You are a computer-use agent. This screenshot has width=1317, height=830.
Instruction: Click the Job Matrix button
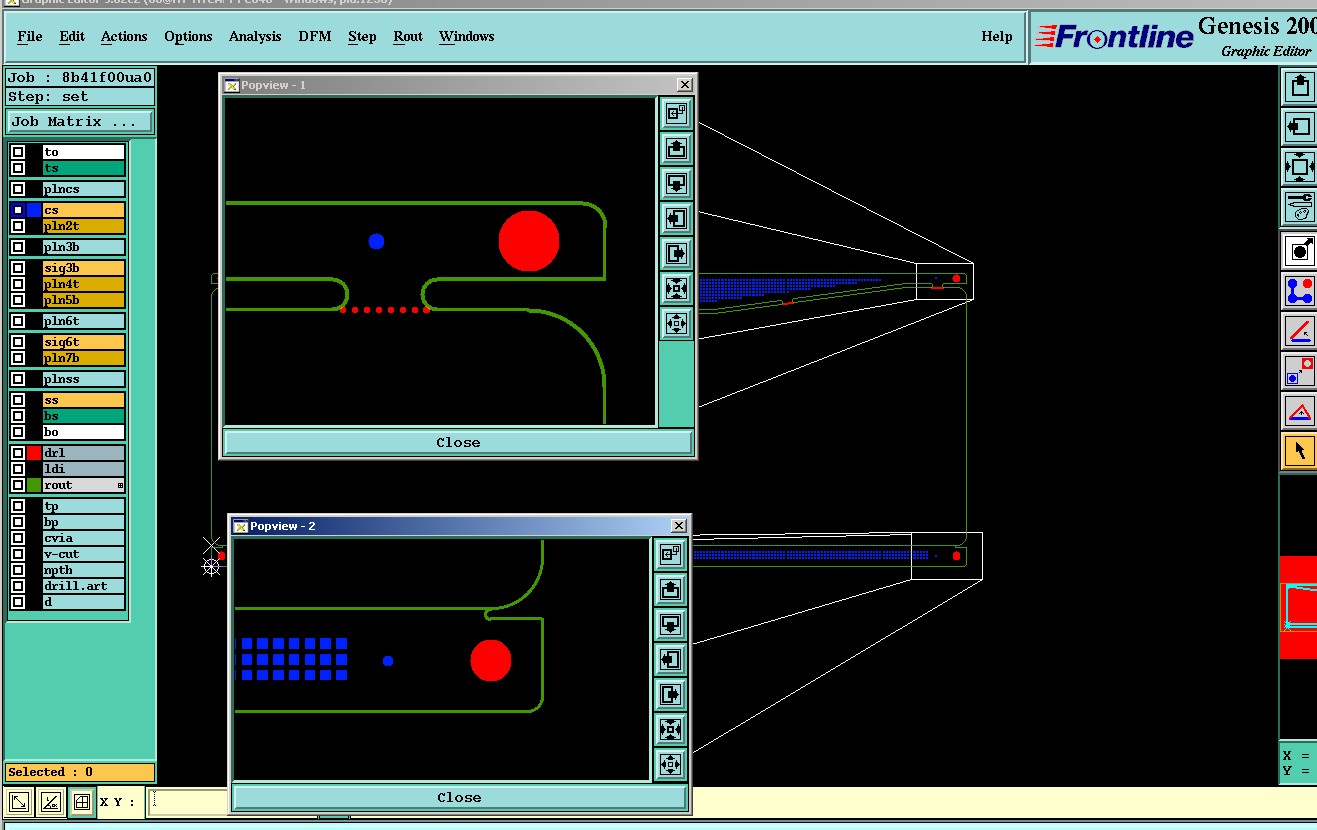tap(80, 122)
